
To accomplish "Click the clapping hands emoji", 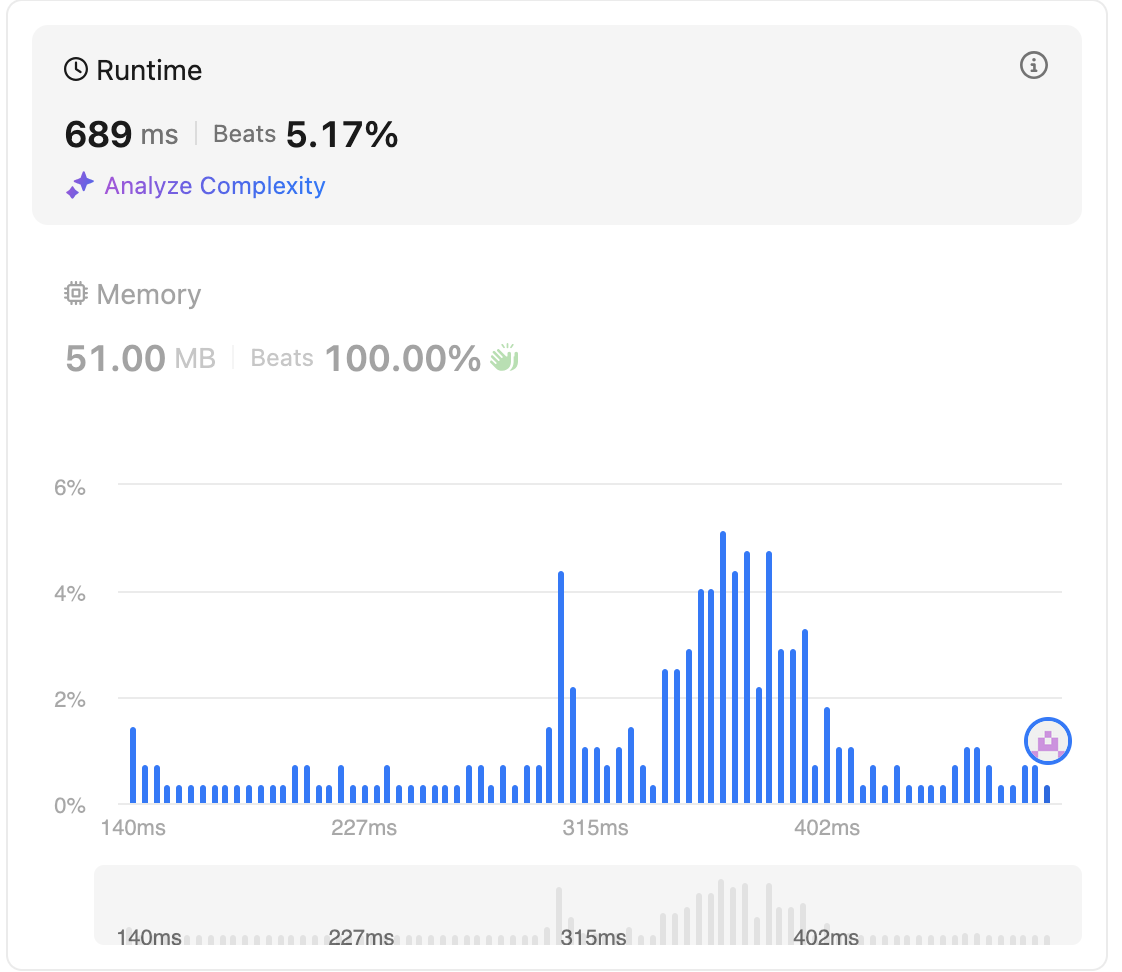I will [x=504, y=358].
